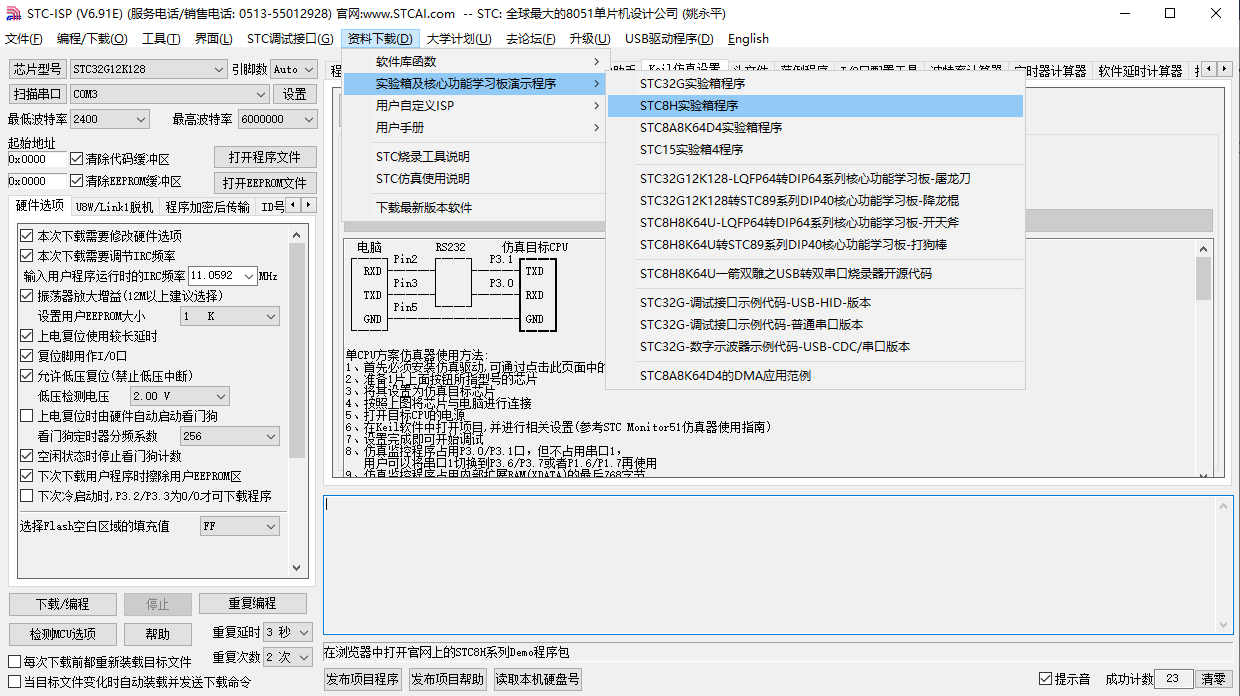Click the 下载/编程 button
Screen dimensions: 1240x696
click(62, 604)
